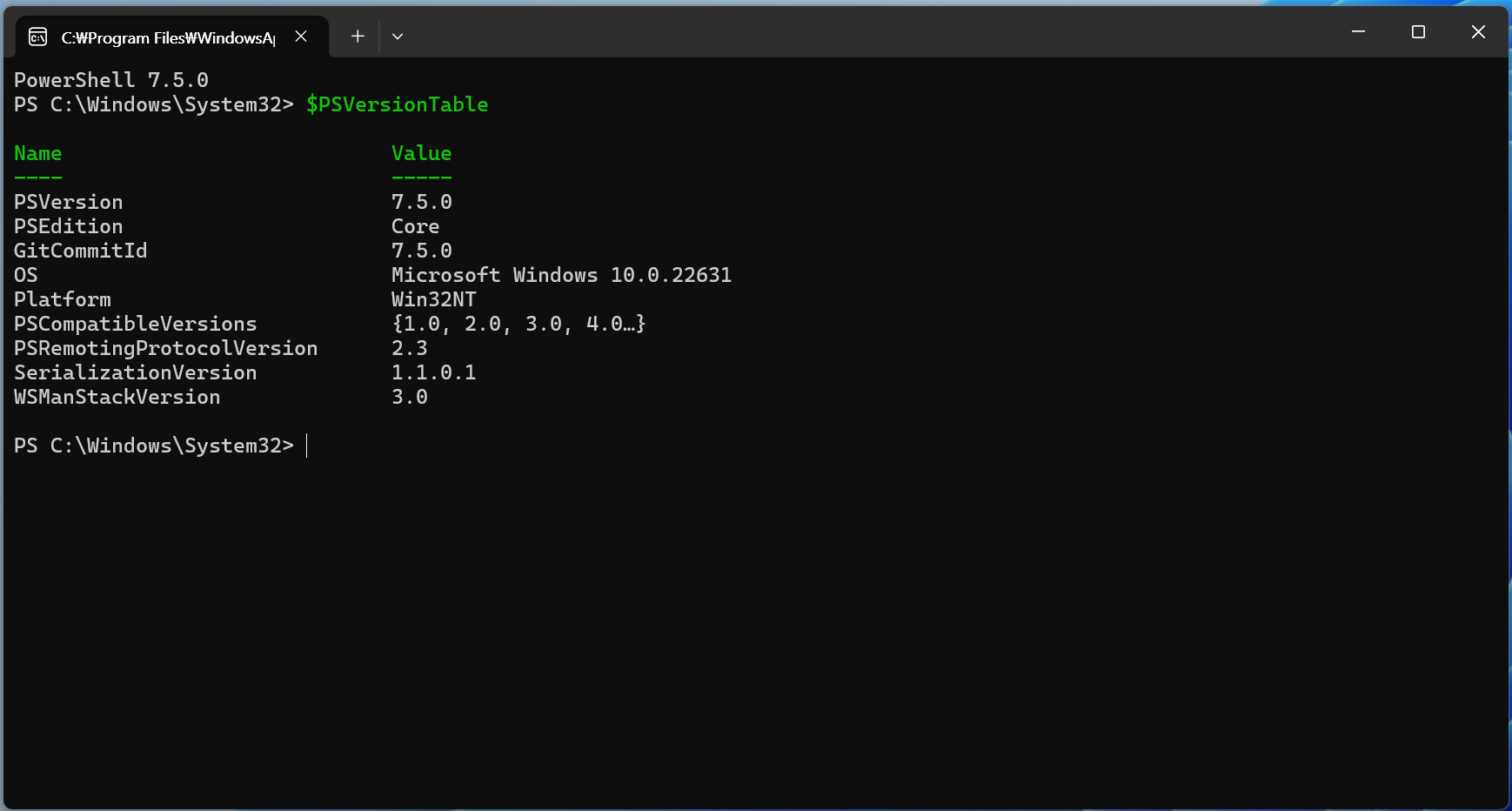Close the terminal window
The height and width of the screenshot is (811, 1512).
click(x=1478, y=32)
